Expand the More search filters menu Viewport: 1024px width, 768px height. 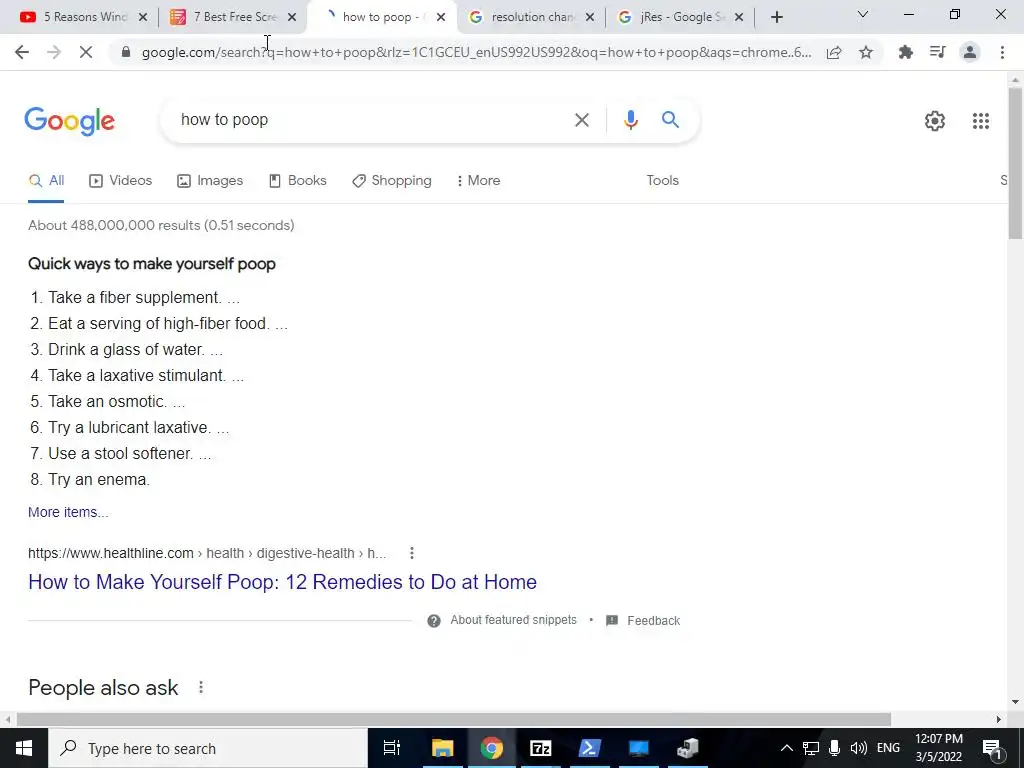tap(478, 180)
